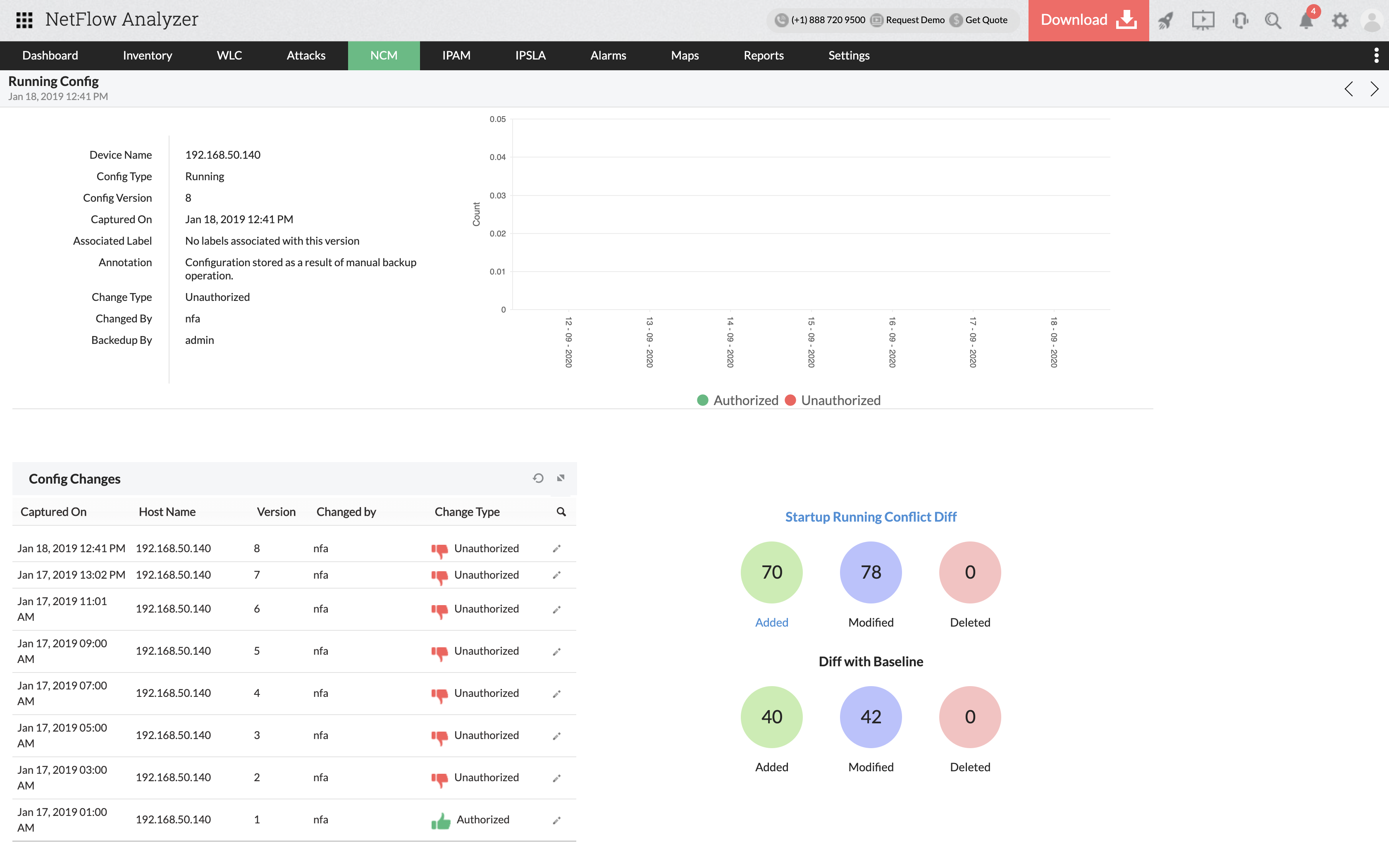Go to previous config version arrow
Image resolution: width=1389 pixels, height=868 pixels.
pos(1349,89)
